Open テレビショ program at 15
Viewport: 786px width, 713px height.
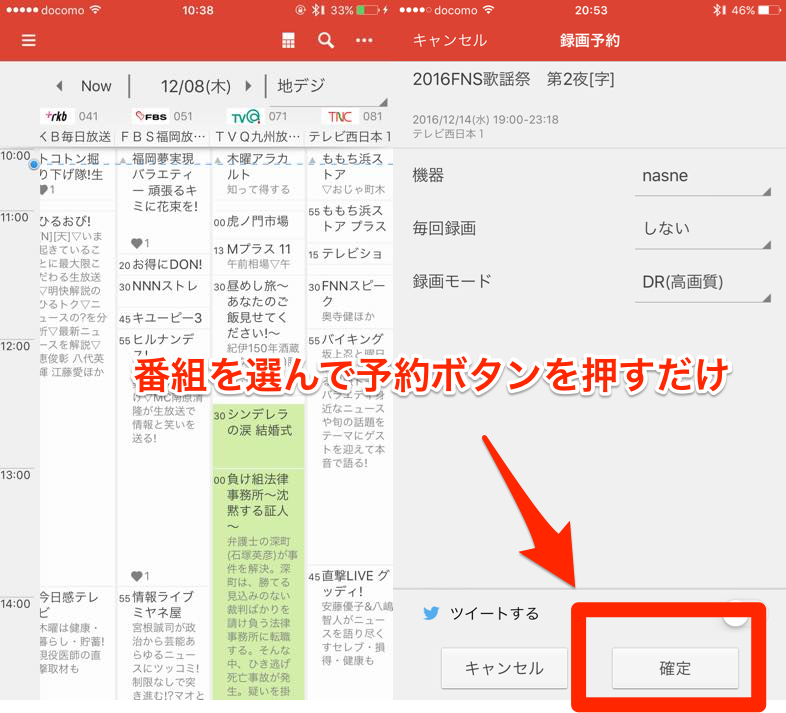click(350, 254)
